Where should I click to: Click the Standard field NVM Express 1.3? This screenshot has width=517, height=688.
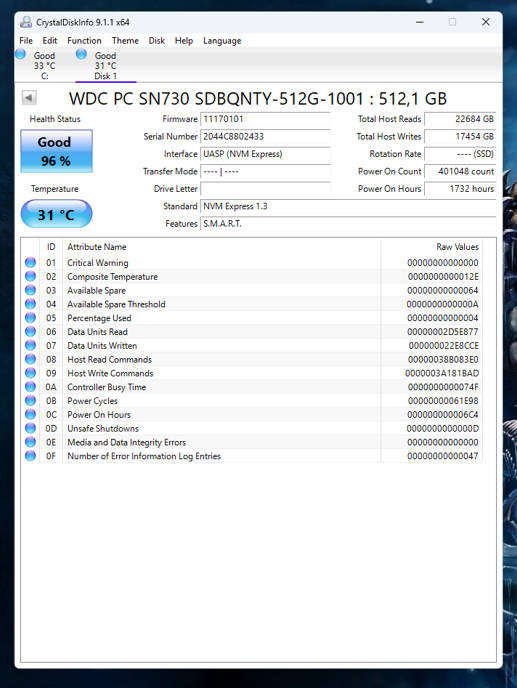click(348, 206)
